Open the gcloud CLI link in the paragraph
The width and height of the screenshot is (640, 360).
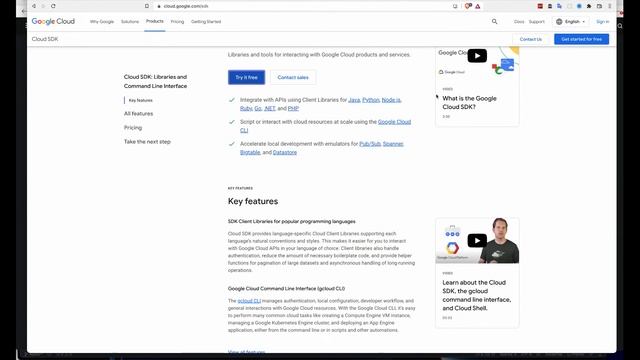249,301
